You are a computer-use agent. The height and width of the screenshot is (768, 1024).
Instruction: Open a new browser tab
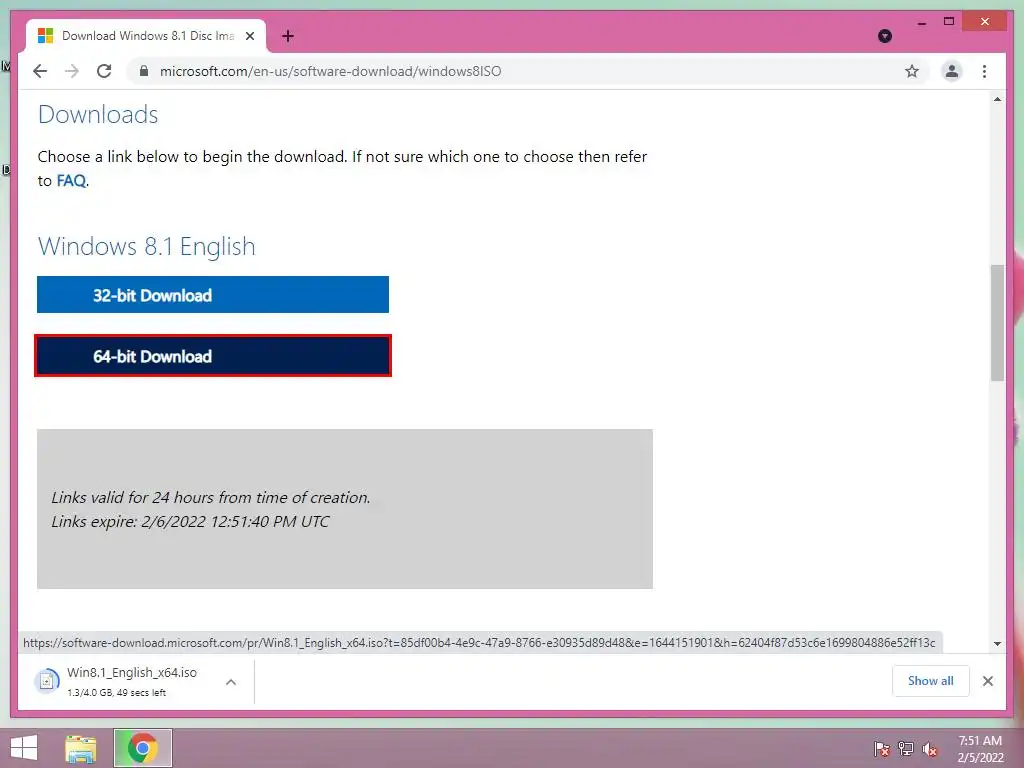coord(288,36)
